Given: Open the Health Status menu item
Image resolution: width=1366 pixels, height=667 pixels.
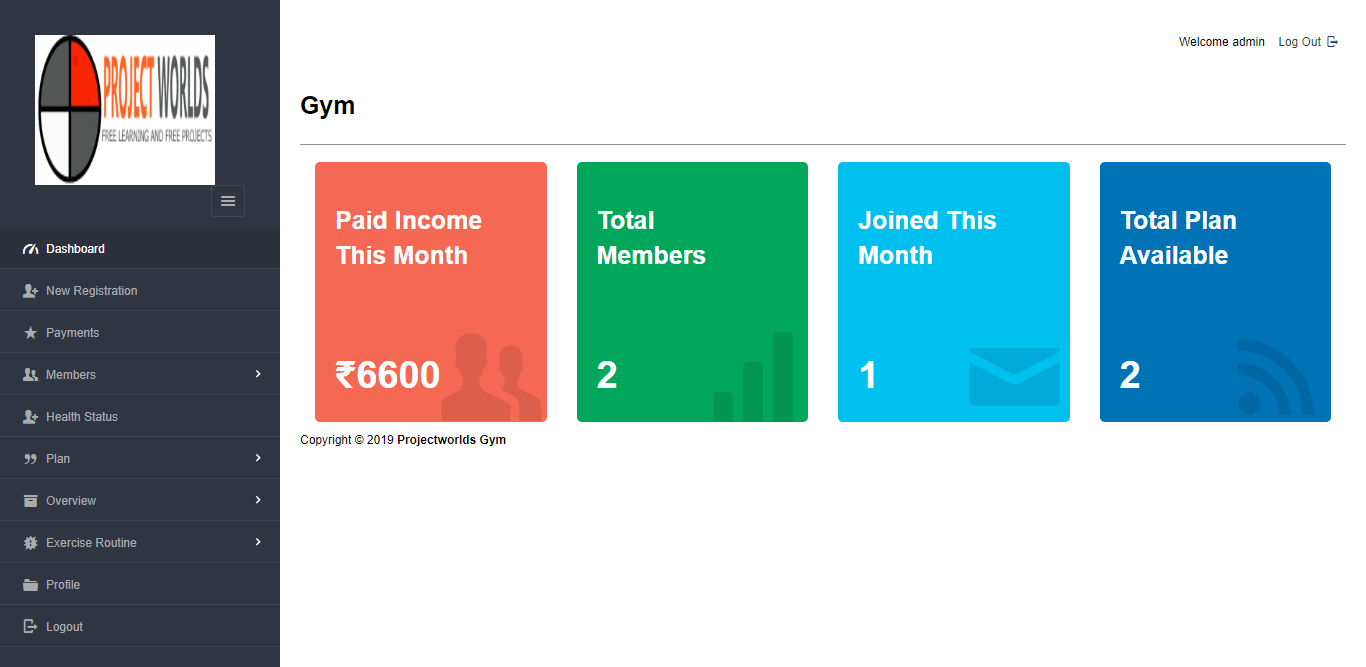Looking at the screenshot, I should point(82,417).
